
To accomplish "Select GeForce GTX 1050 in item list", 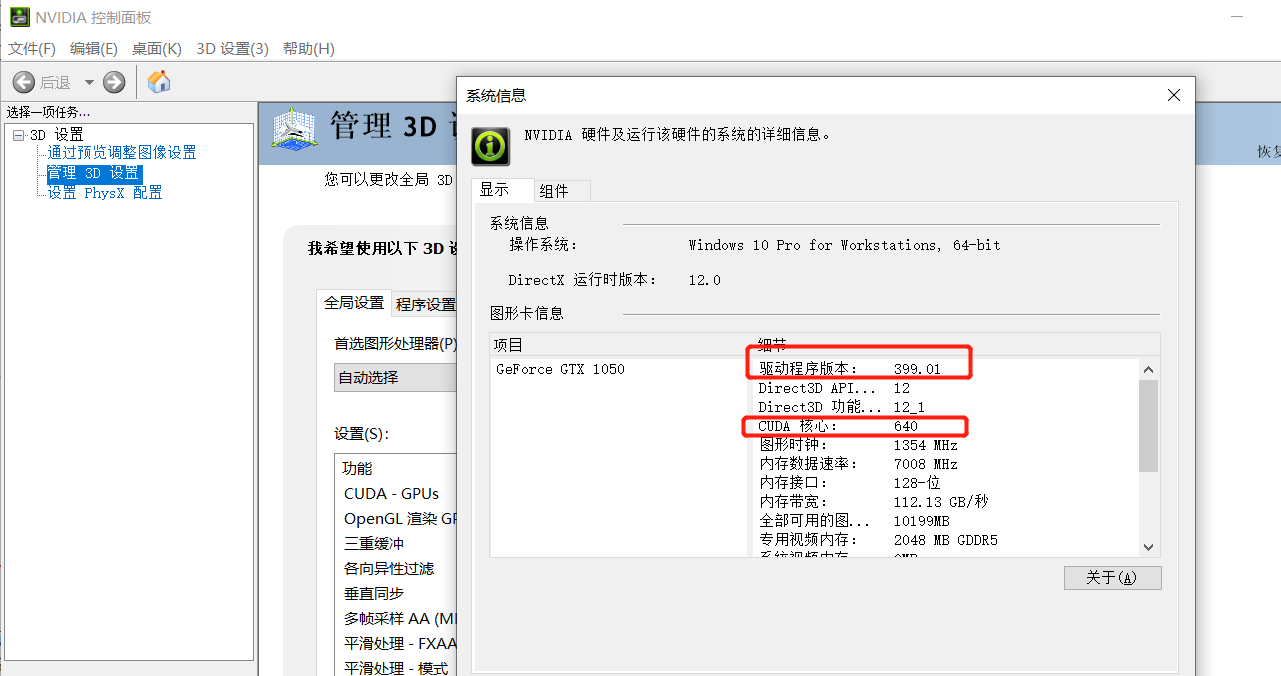I will 560,369.
